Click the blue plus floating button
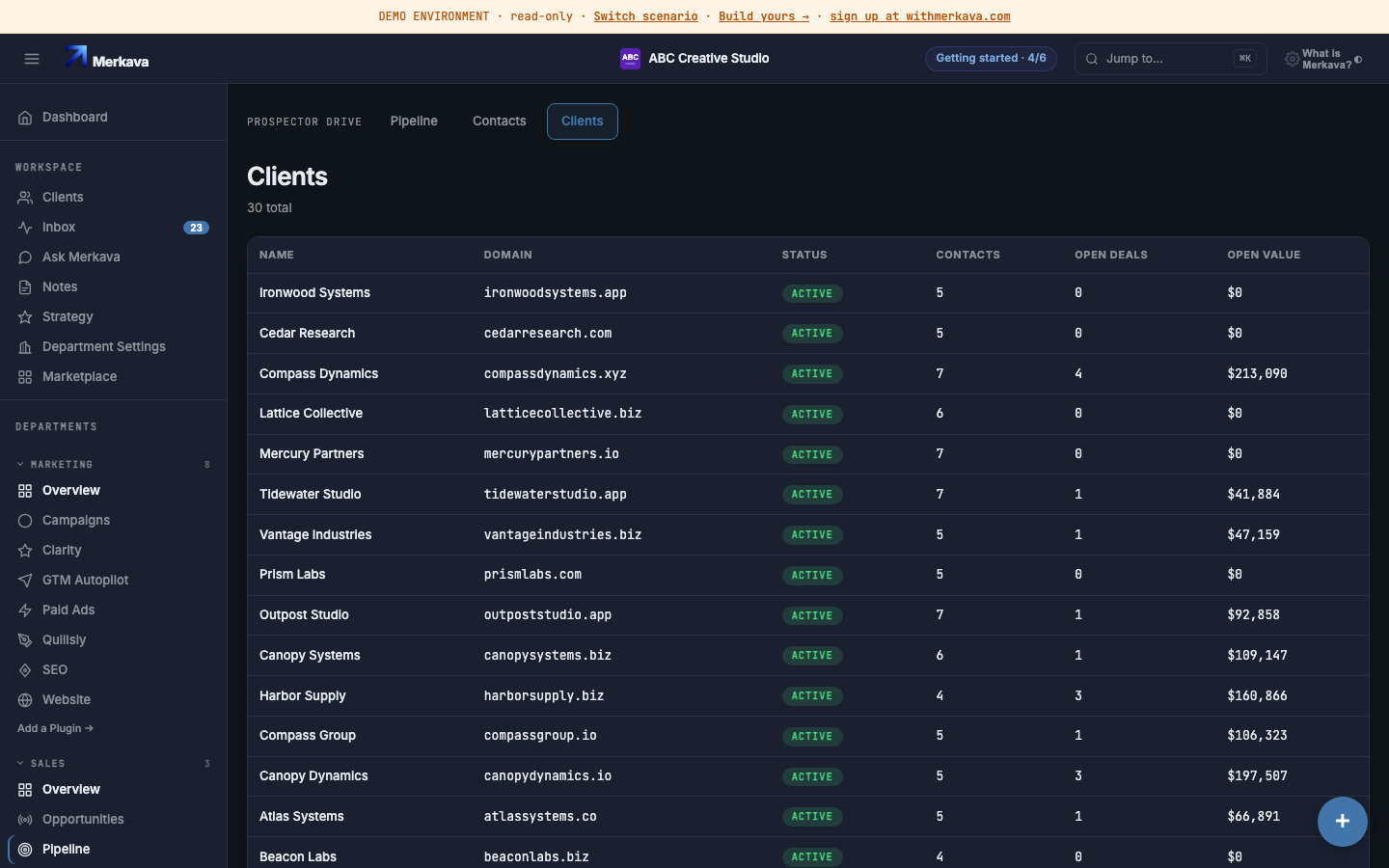 click(x=1343, y=822)
